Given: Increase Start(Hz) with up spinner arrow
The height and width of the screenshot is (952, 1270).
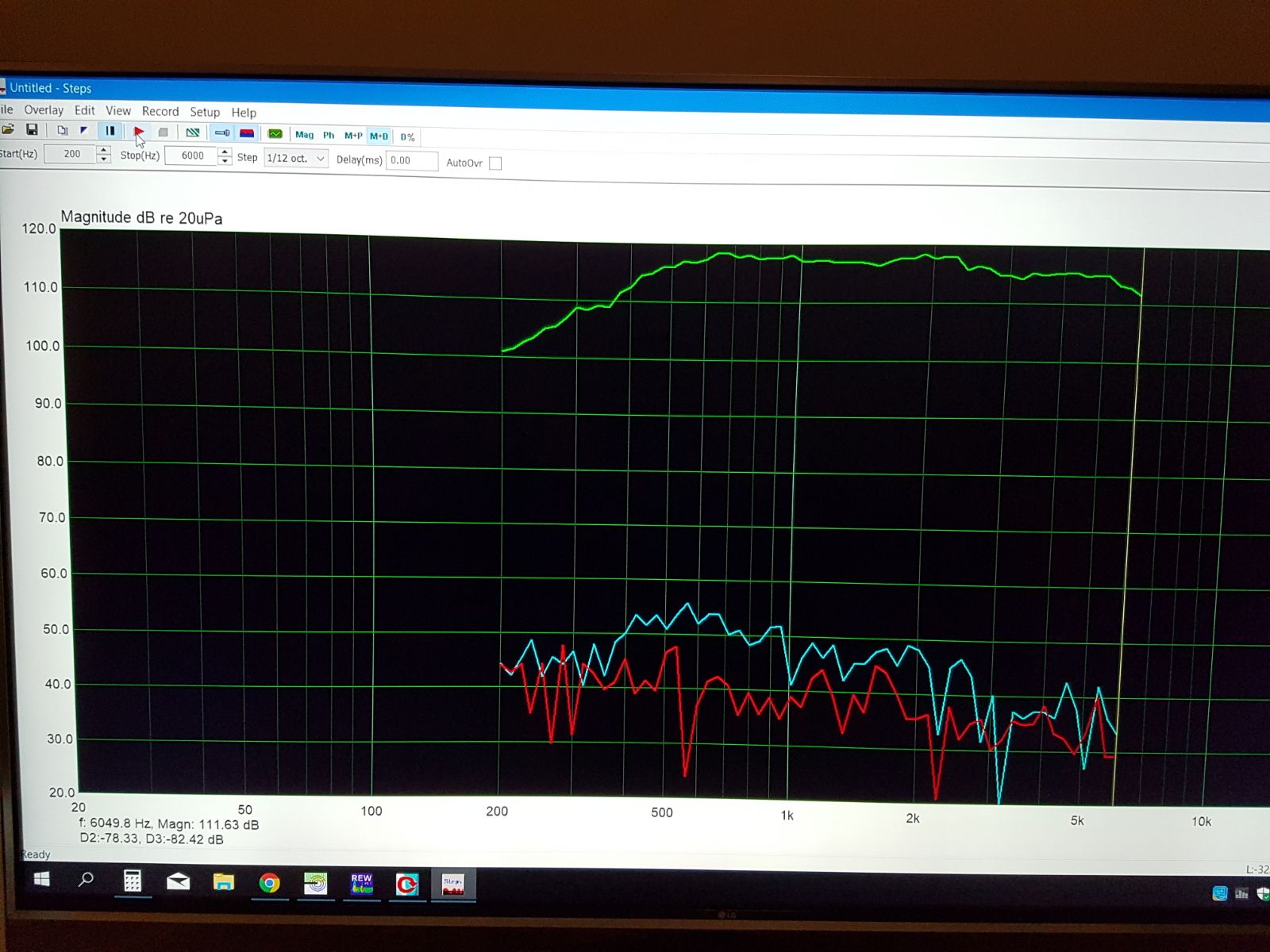Looking at the screenshot, I should tap(104, 150).
